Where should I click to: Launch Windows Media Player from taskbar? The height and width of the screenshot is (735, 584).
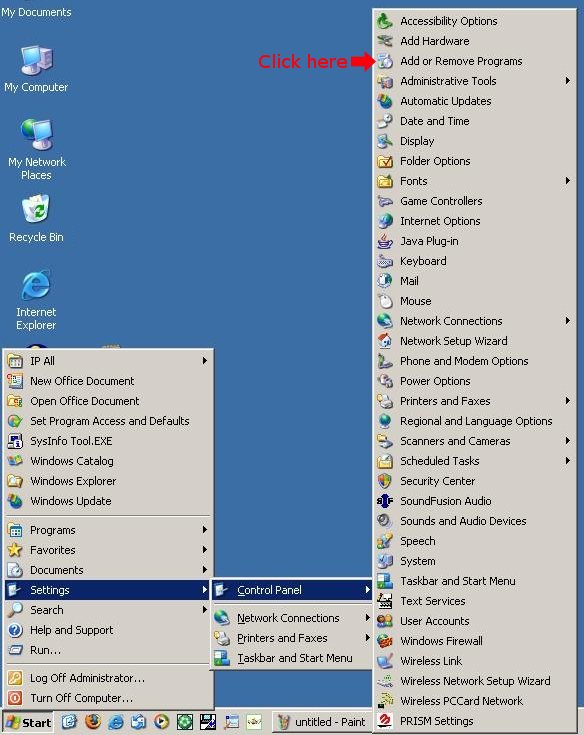[x=162, y=722]
